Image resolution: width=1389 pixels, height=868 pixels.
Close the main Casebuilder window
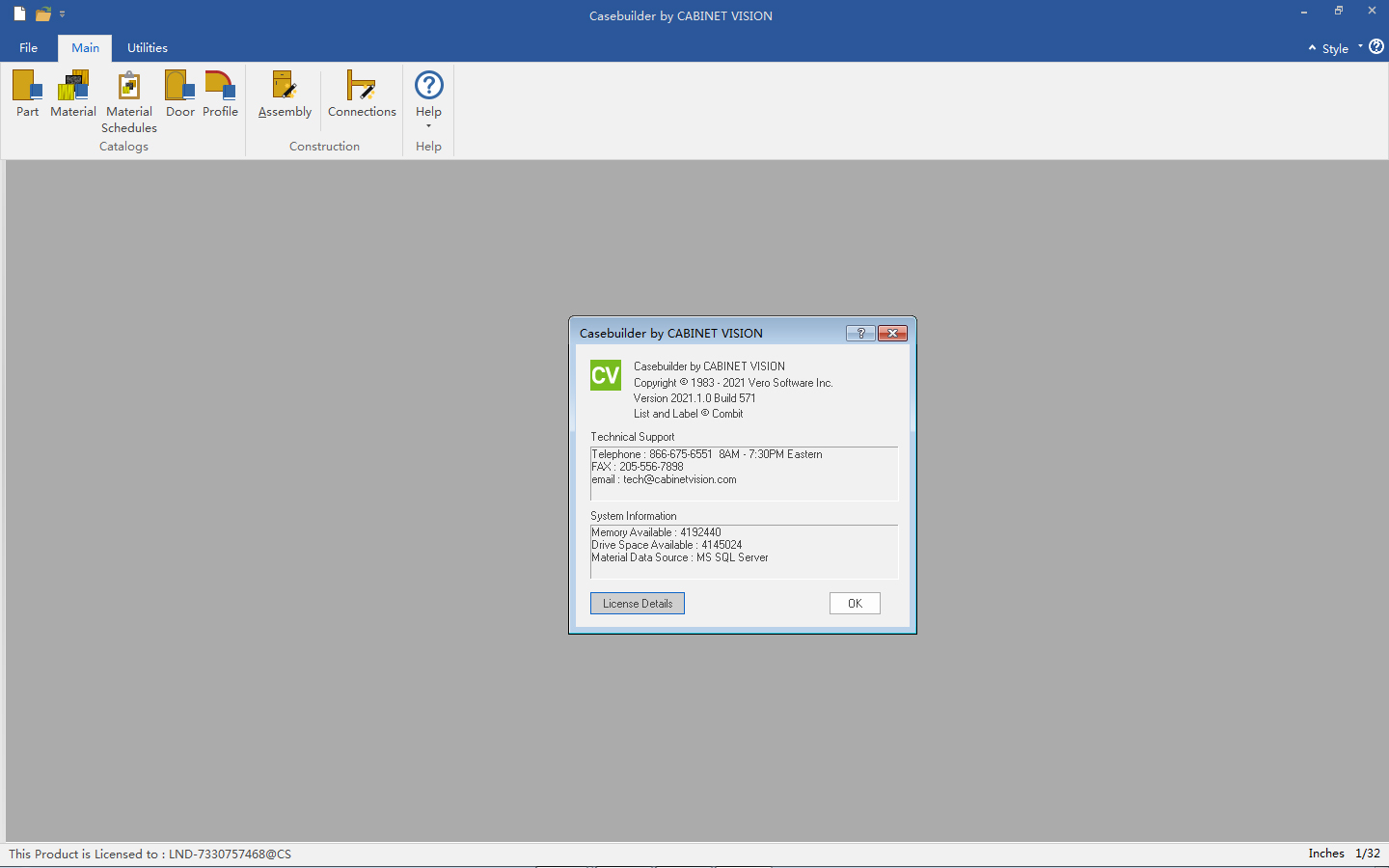click(x=1372, y=12)
